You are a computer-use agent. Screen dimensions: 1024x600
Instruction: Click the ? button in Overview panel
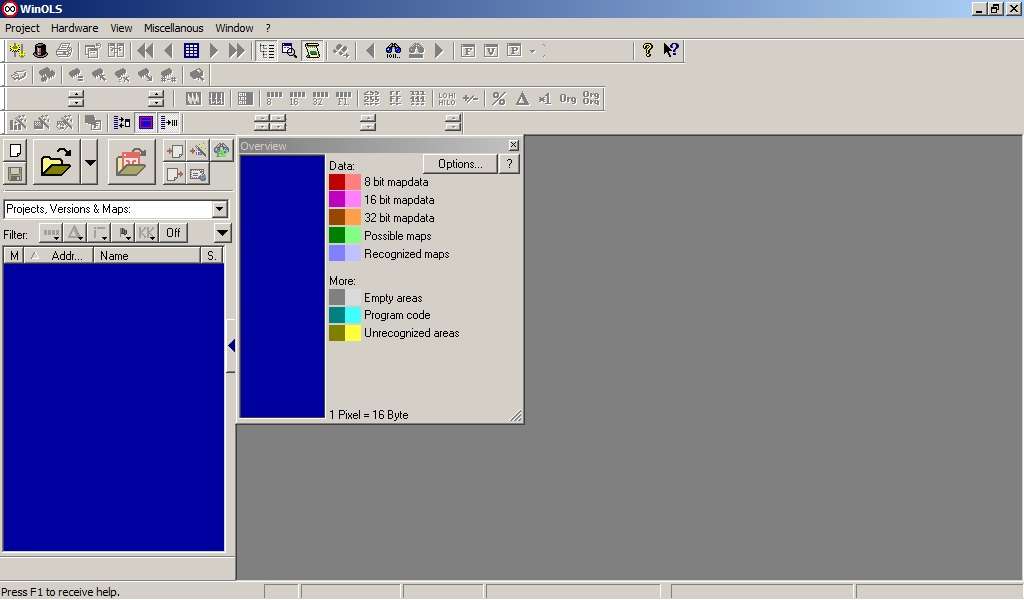509,164
